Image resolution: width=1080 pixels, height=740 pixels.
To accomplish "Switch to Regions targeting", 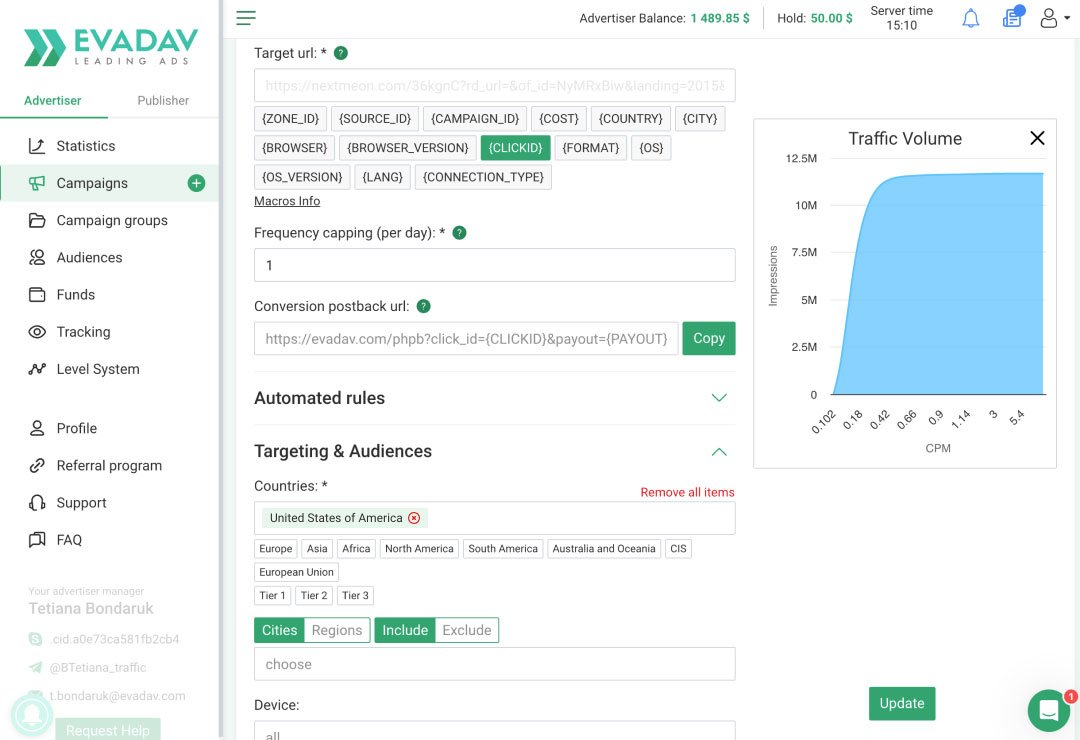I will point(336,630).
